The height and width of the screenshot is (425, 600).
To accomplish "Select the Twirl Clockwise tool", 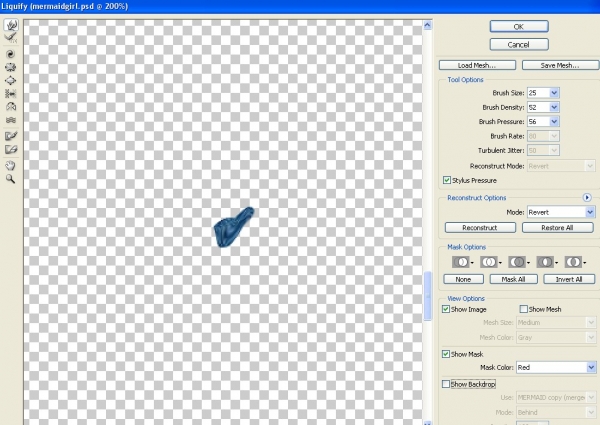I will [11, 54].
